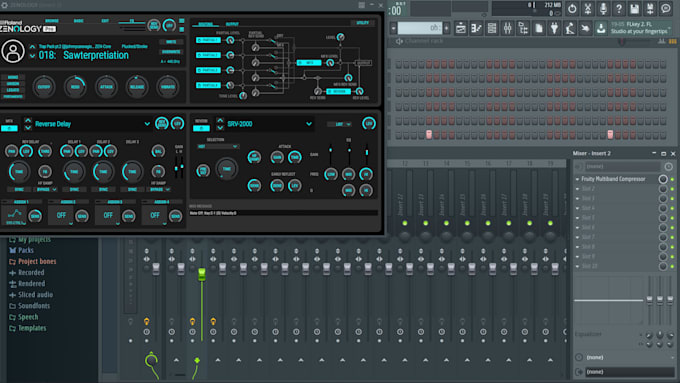Image resolution: width=680 pixels, height=383 pixels.
Task: Click the floppy disk save icon
Action: [x=634, y=8]
